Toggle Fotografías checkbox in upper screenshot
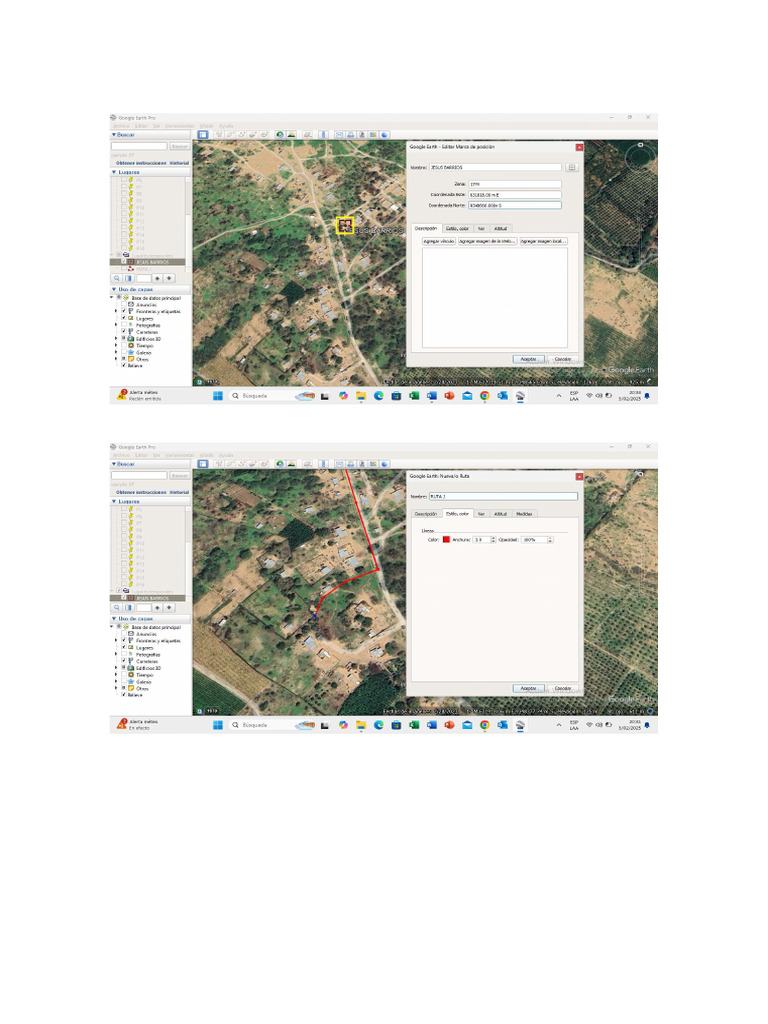Viewport: 768px width, 1024px height. [x=124, y=325]
